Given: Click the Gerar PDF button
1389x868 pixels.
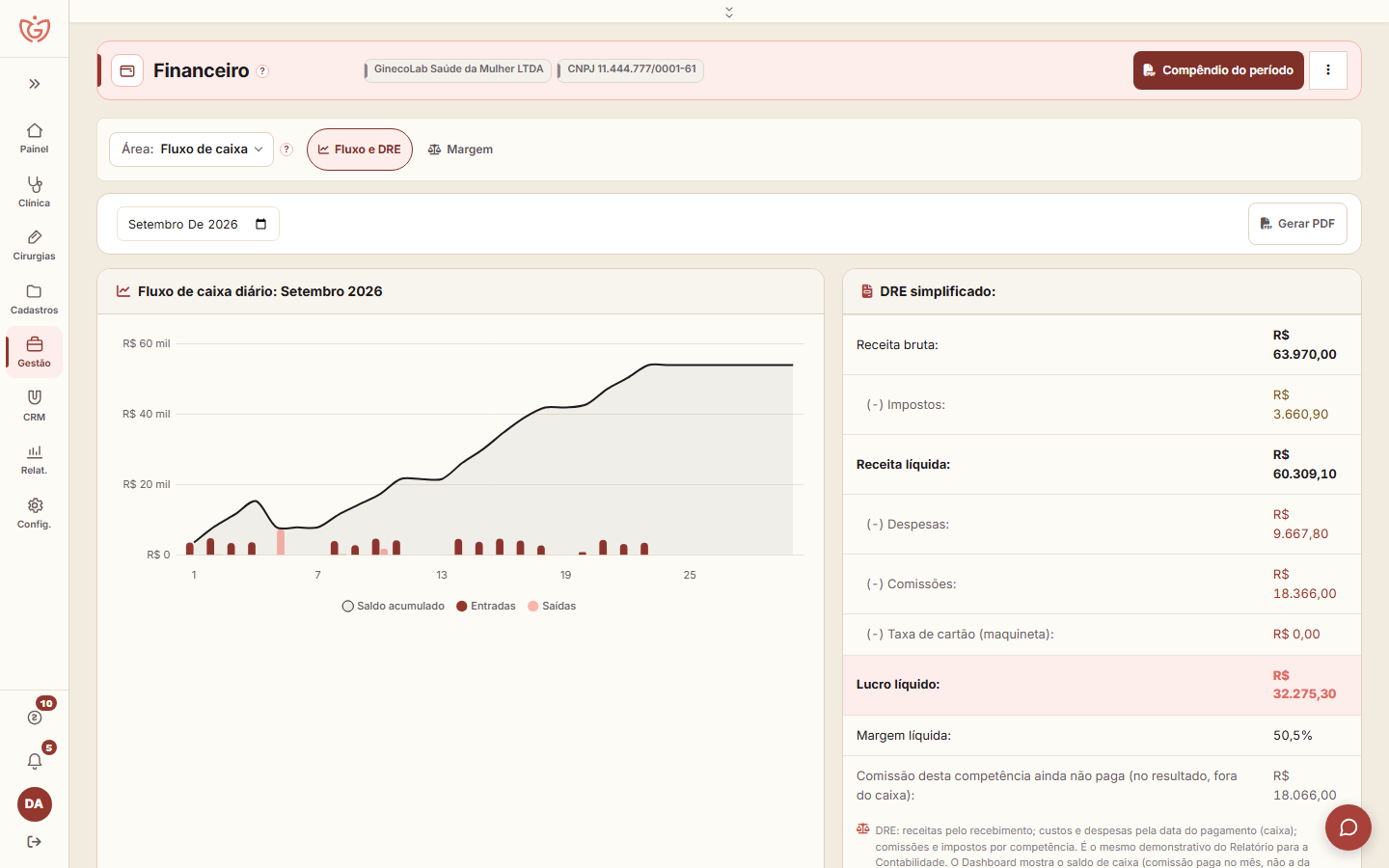Looking at the screenshot, I should 1297,224.
